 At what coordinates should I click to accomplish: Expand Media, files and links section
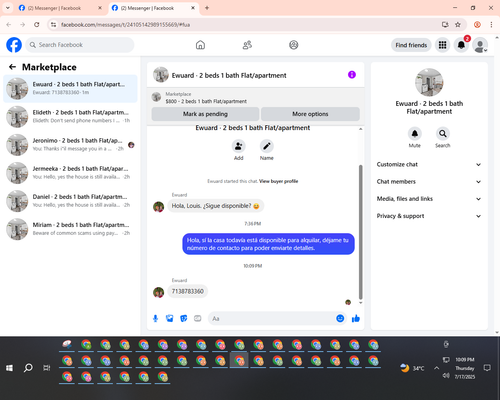pyautogui.click(x=429, y=199)
